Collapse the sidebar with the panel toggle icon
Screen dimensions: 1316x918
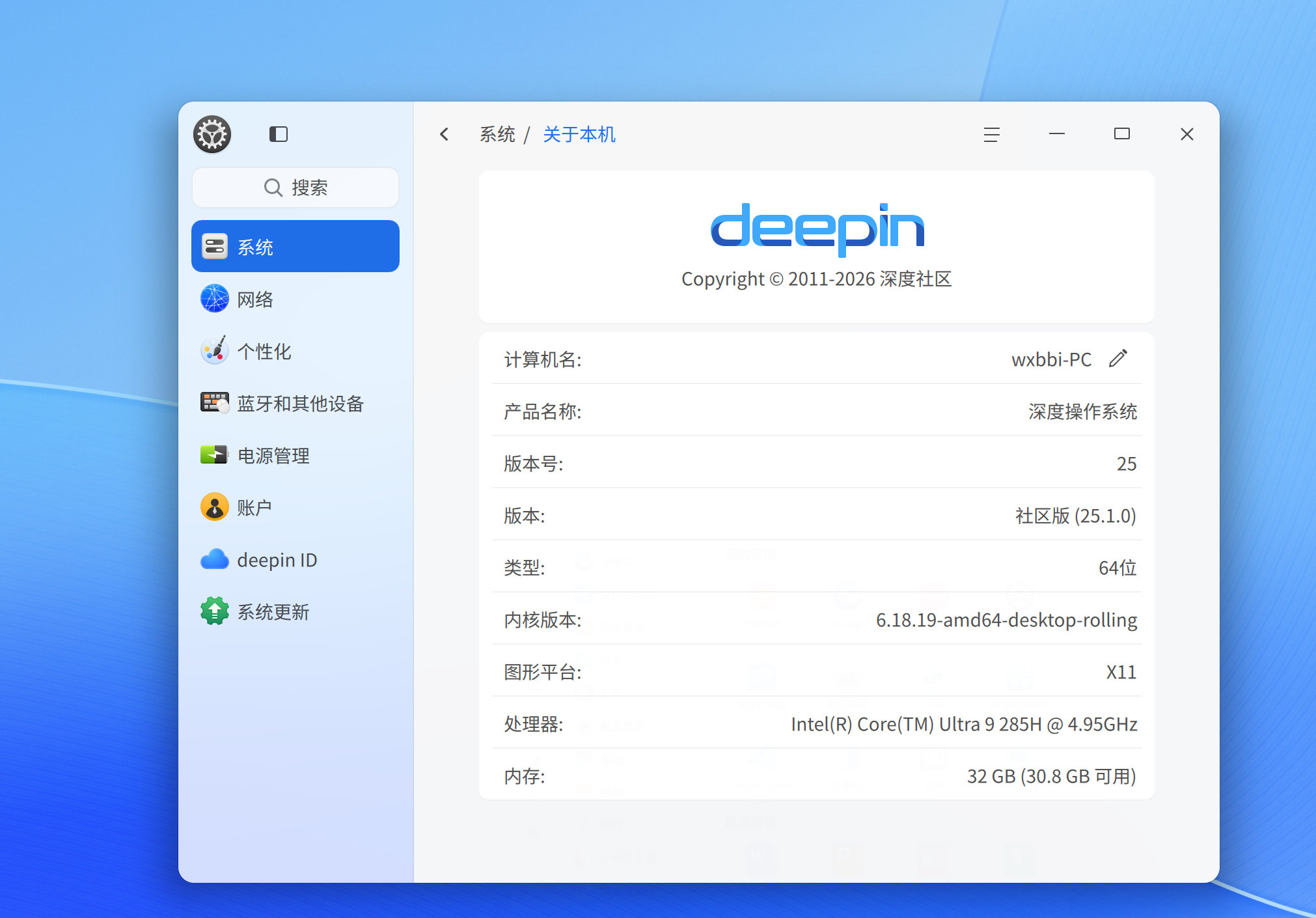coord(279,134)
